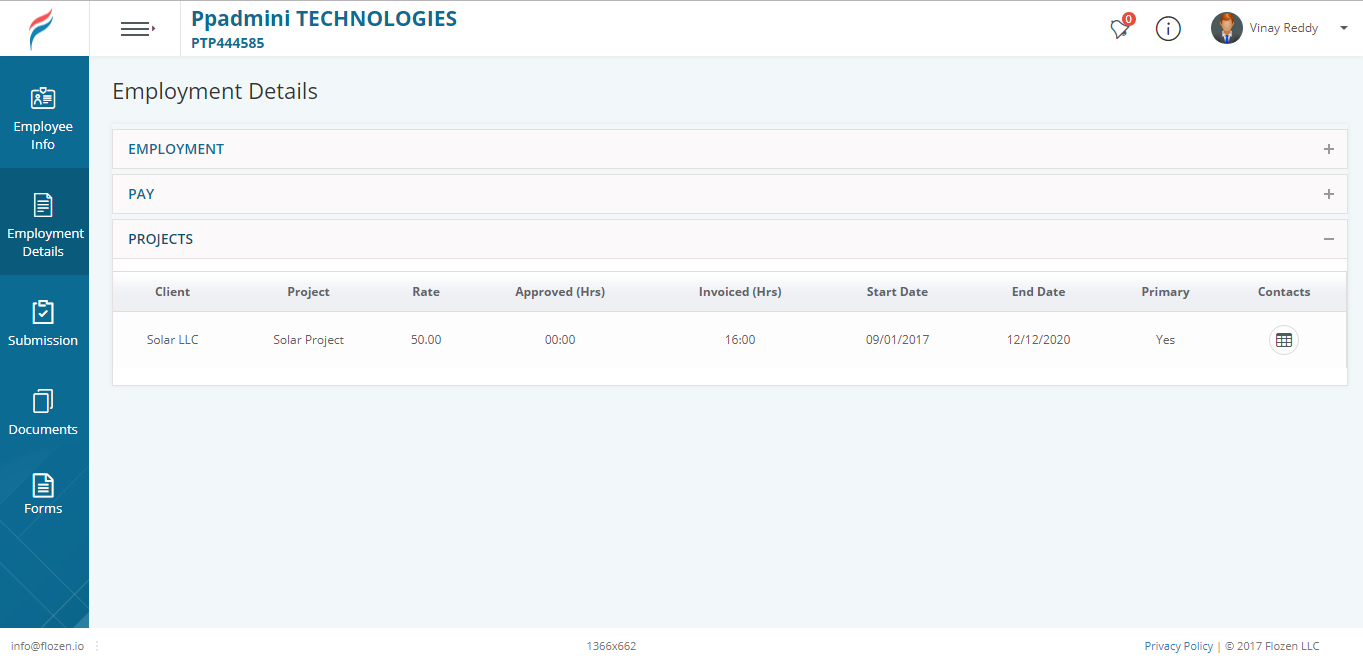Click the Vinay Reddy user name
Image resolution: width=1363 pixels, height=663 pixels.
(x=1284, y=28)
